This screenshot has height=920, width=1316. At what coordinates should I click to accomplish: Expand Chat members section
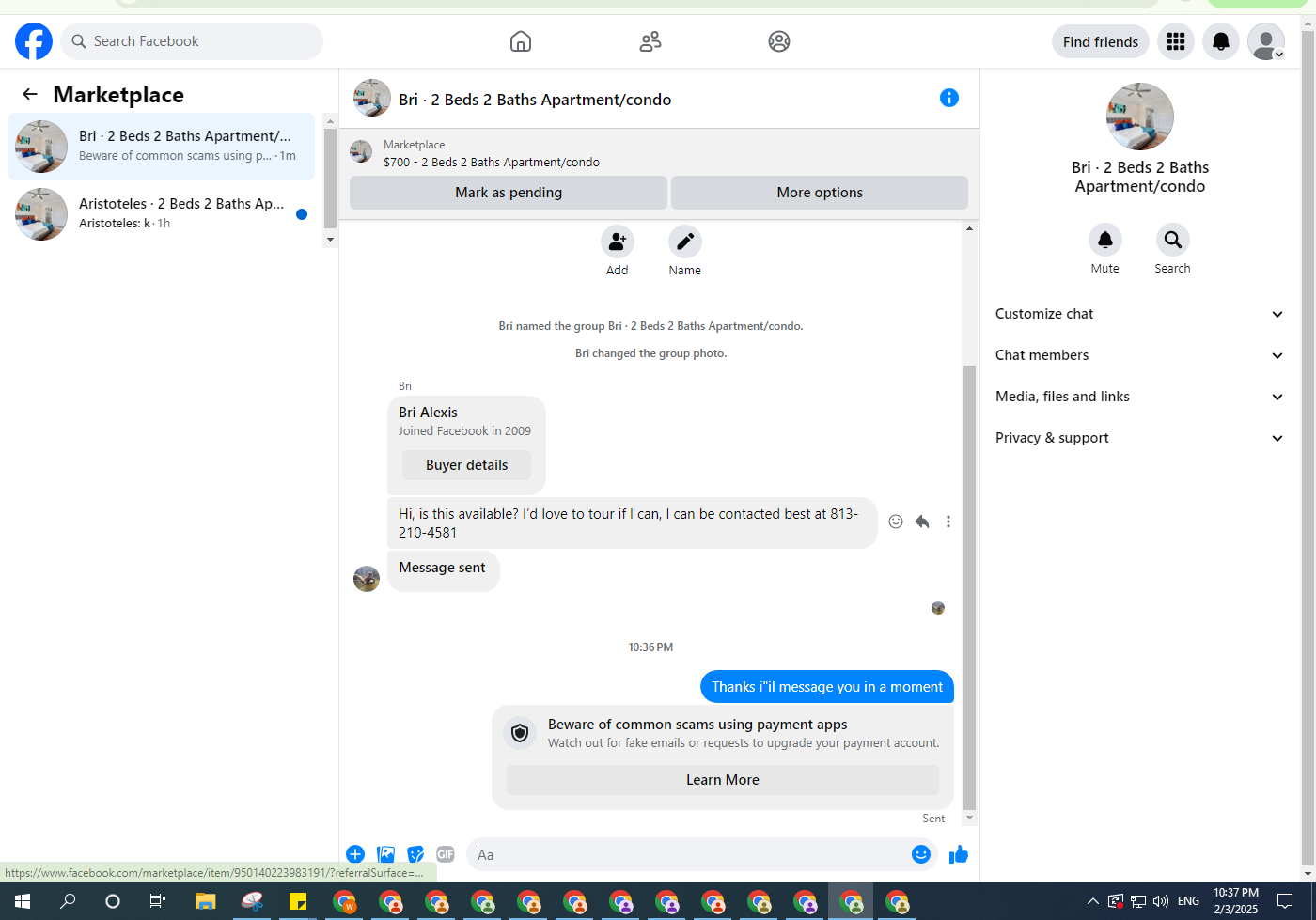pos(1139,355)
